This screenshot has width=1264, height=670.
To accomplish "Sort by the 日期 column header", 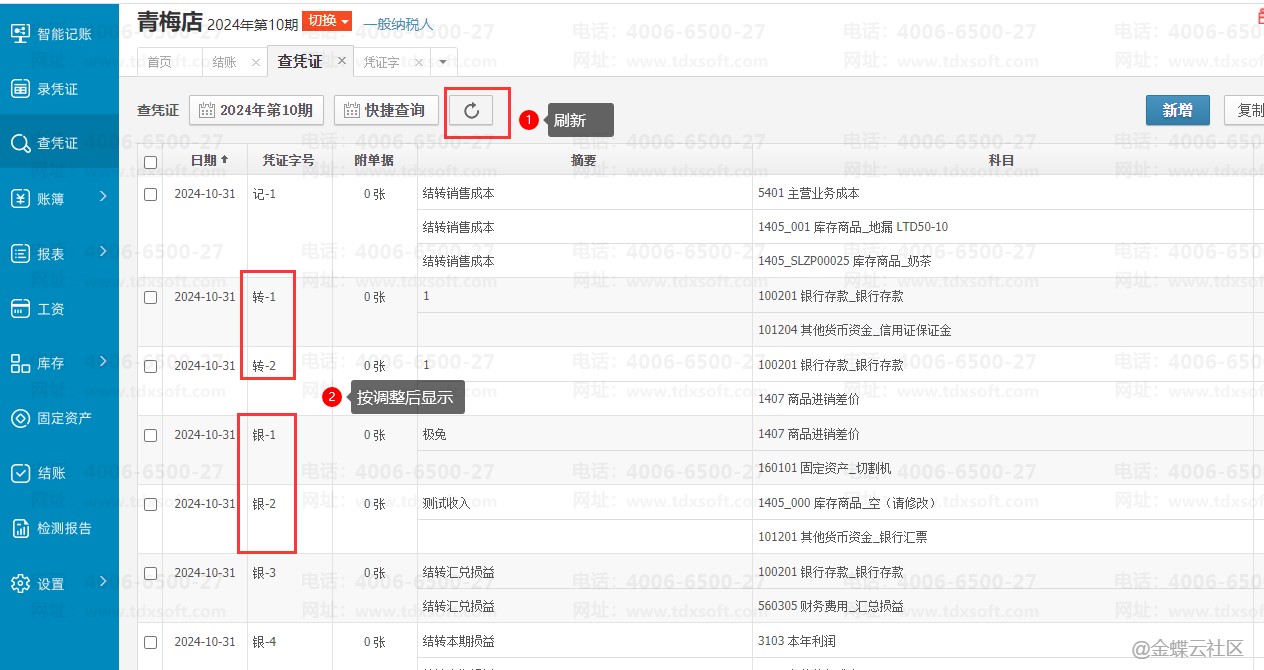I will tap(209, 160).
